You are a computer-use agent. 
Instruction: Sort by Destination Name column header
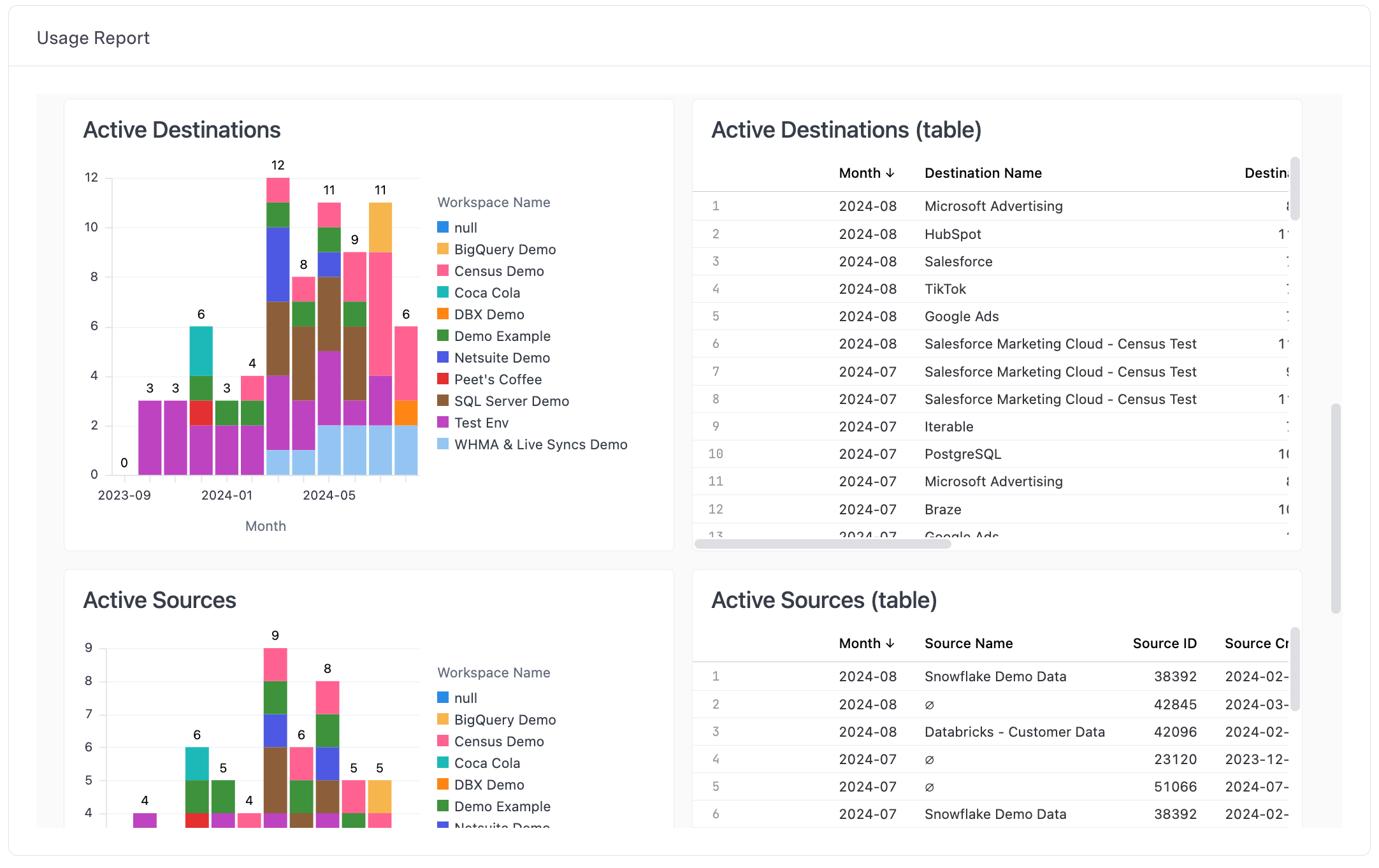pos(983,173)
